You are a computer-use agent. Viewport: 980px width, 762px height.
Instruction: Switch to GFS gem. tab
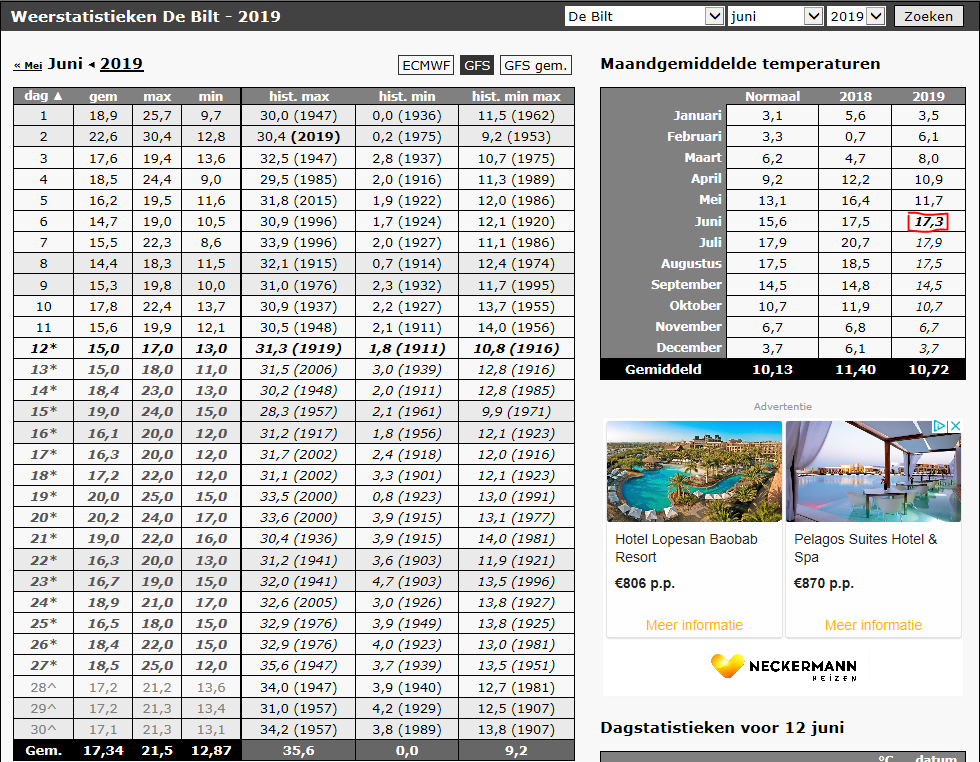(x=536, y=65)
